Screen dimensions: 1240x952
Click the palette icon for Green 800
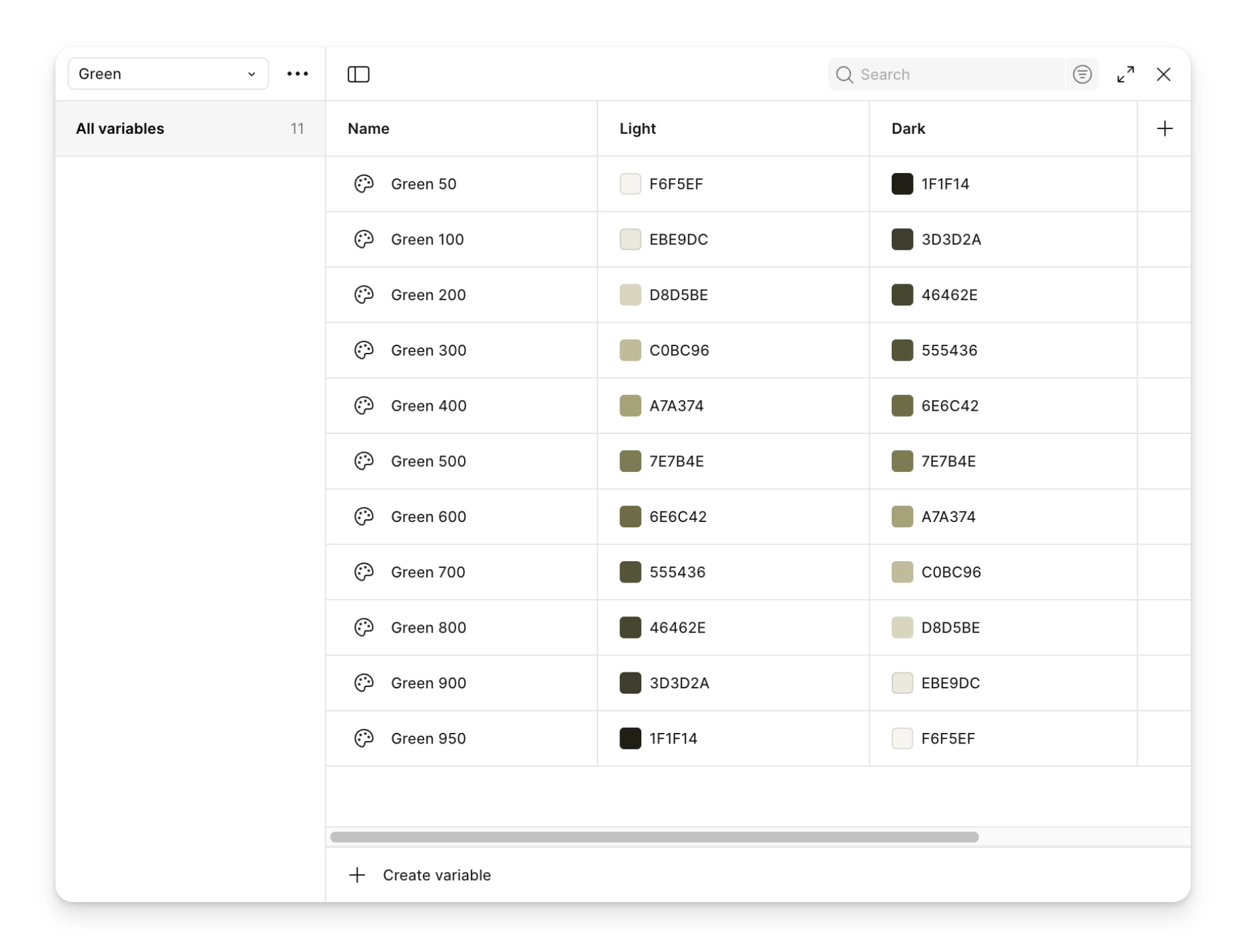(x=364, y=627)
